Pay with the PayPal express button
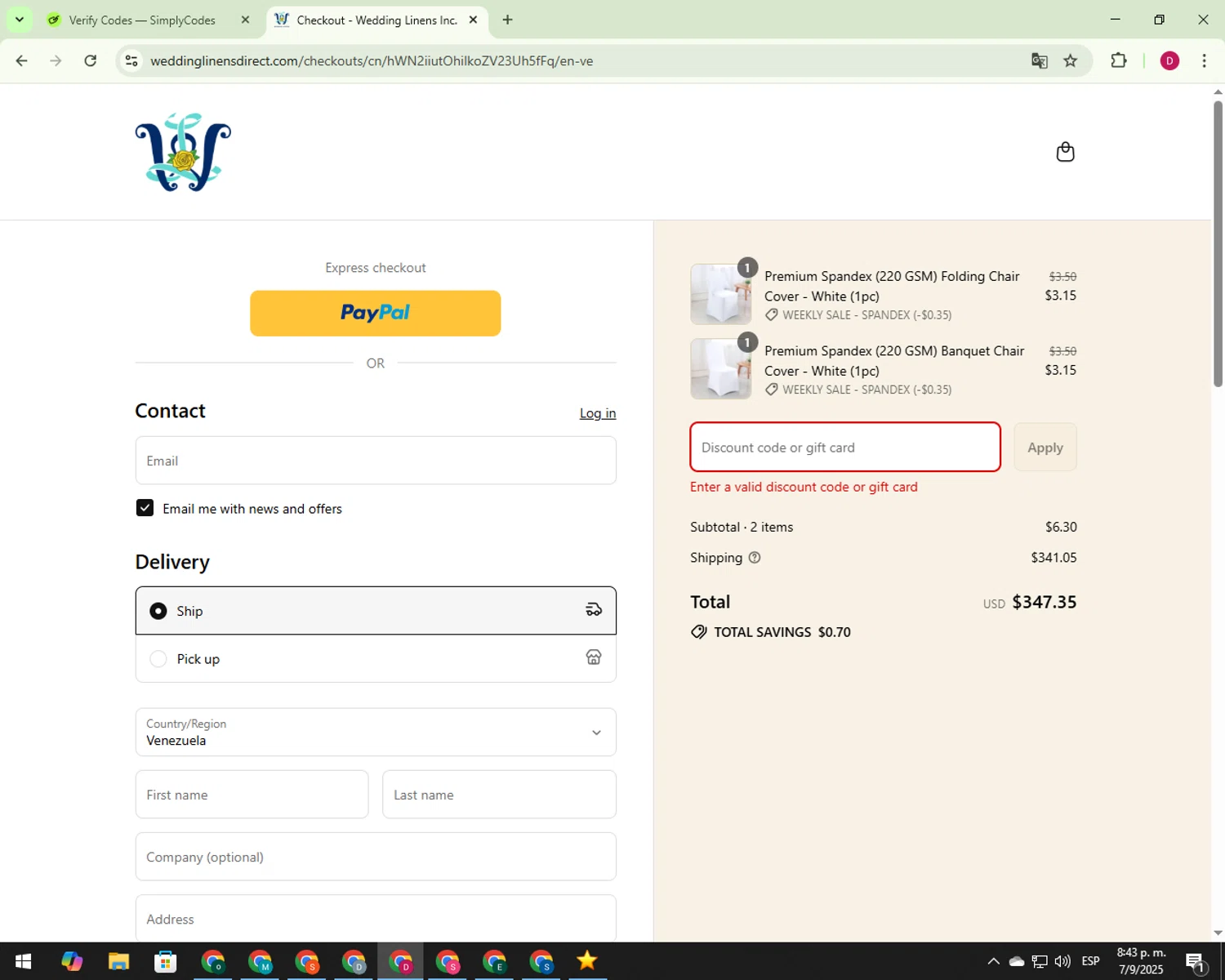 pyautogui.click(x=376, y=313)
